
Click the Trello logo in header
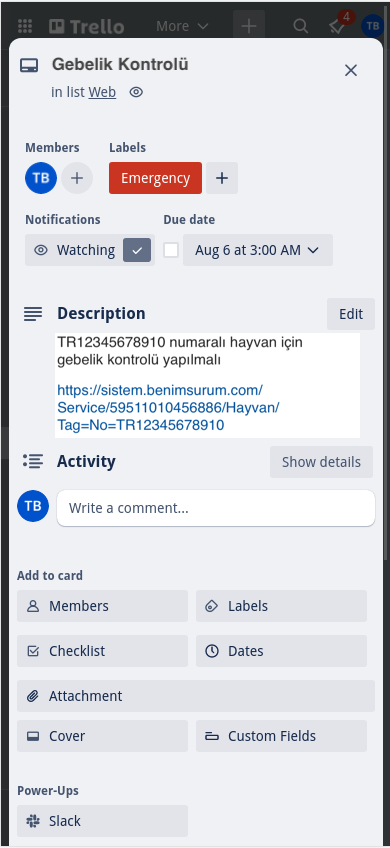coord(87,26)
